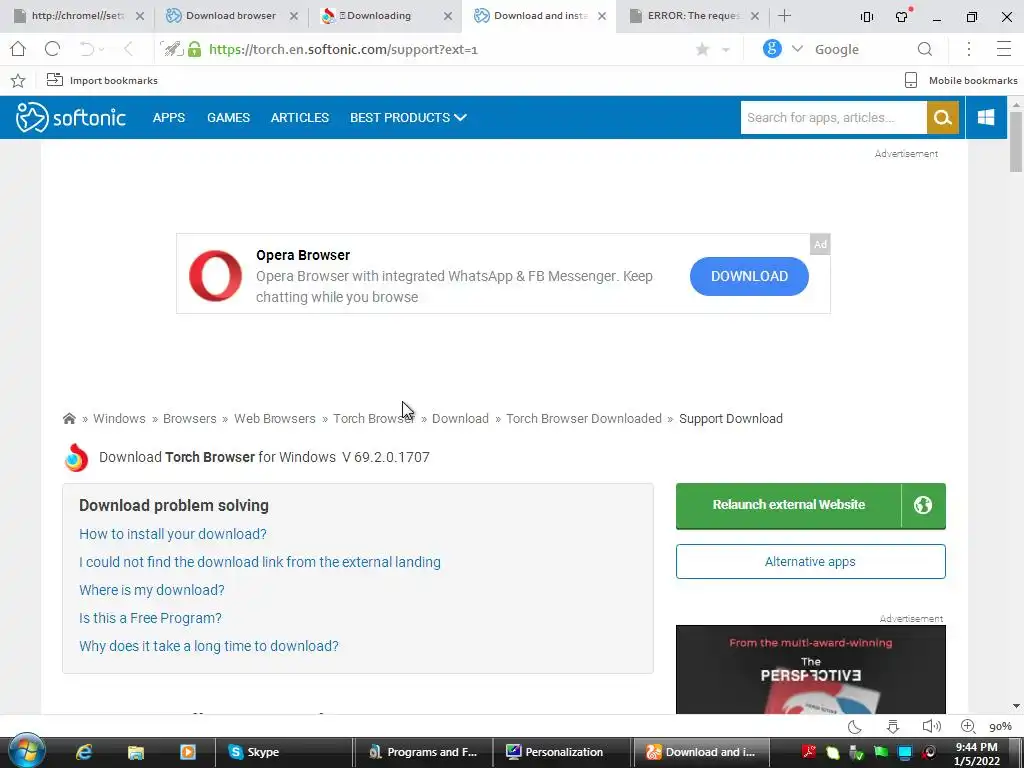Open the three-dot vertical menu
1024x768 pixels.
969,49
